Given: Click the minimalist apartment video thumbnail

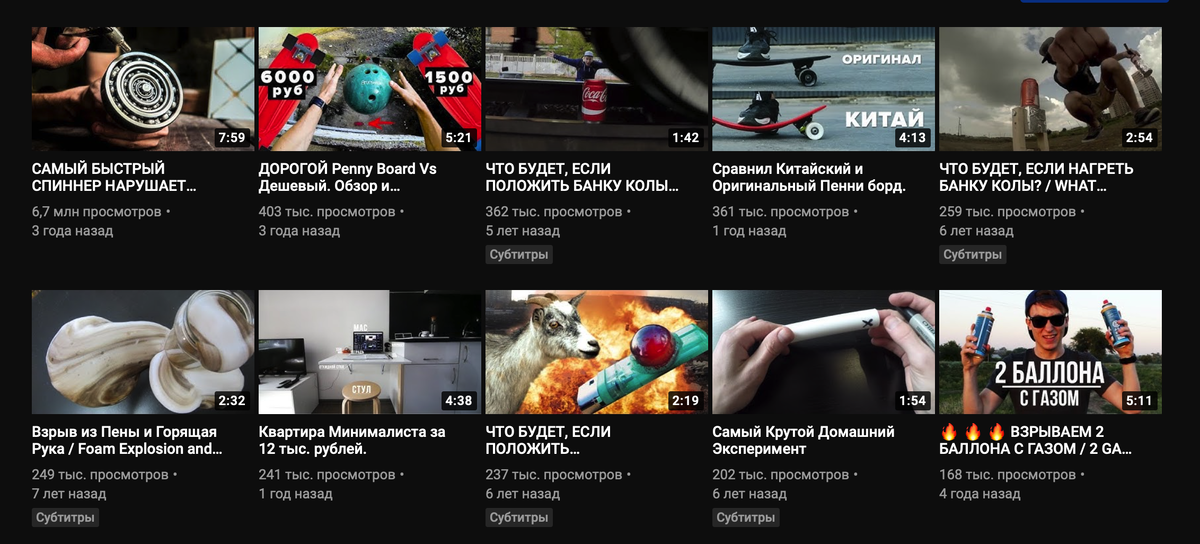Looking at the screenshot, I should tap(370, 352).
